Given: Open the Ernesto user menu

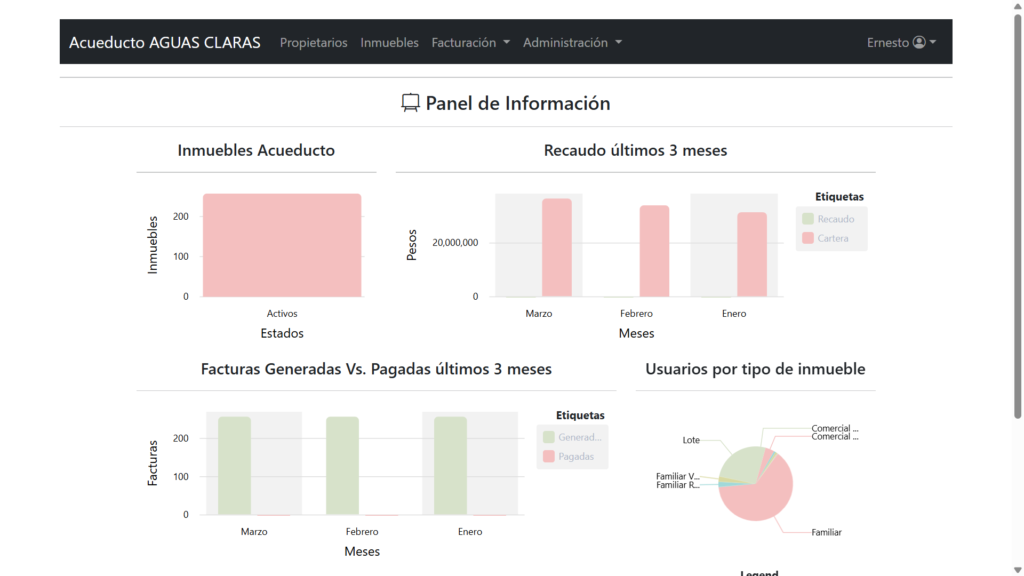Looking at the screenshot, I should [901, 43].
